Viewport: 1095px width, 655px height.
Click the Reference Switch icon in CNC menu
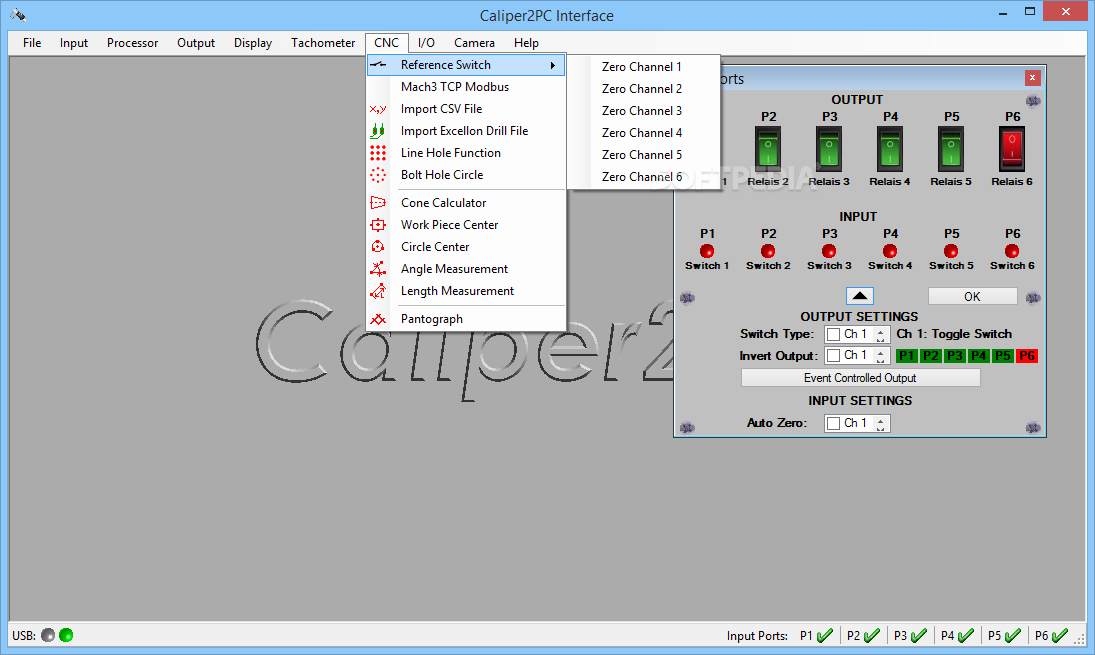tap(378, 65)
